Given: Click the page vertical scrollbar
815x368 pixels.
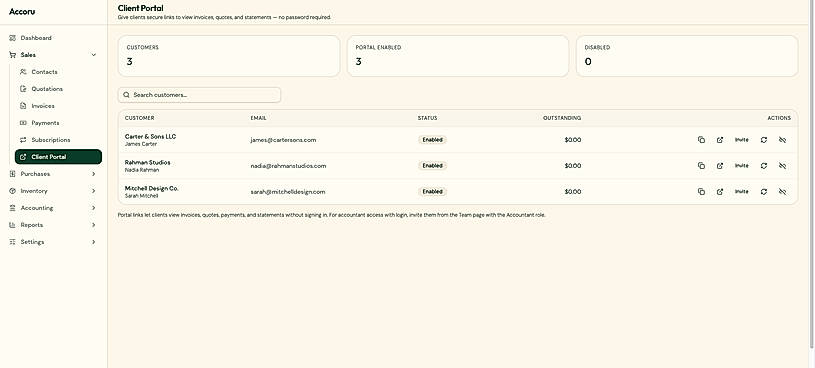Looking at the screenshot, I should (812, 174).
